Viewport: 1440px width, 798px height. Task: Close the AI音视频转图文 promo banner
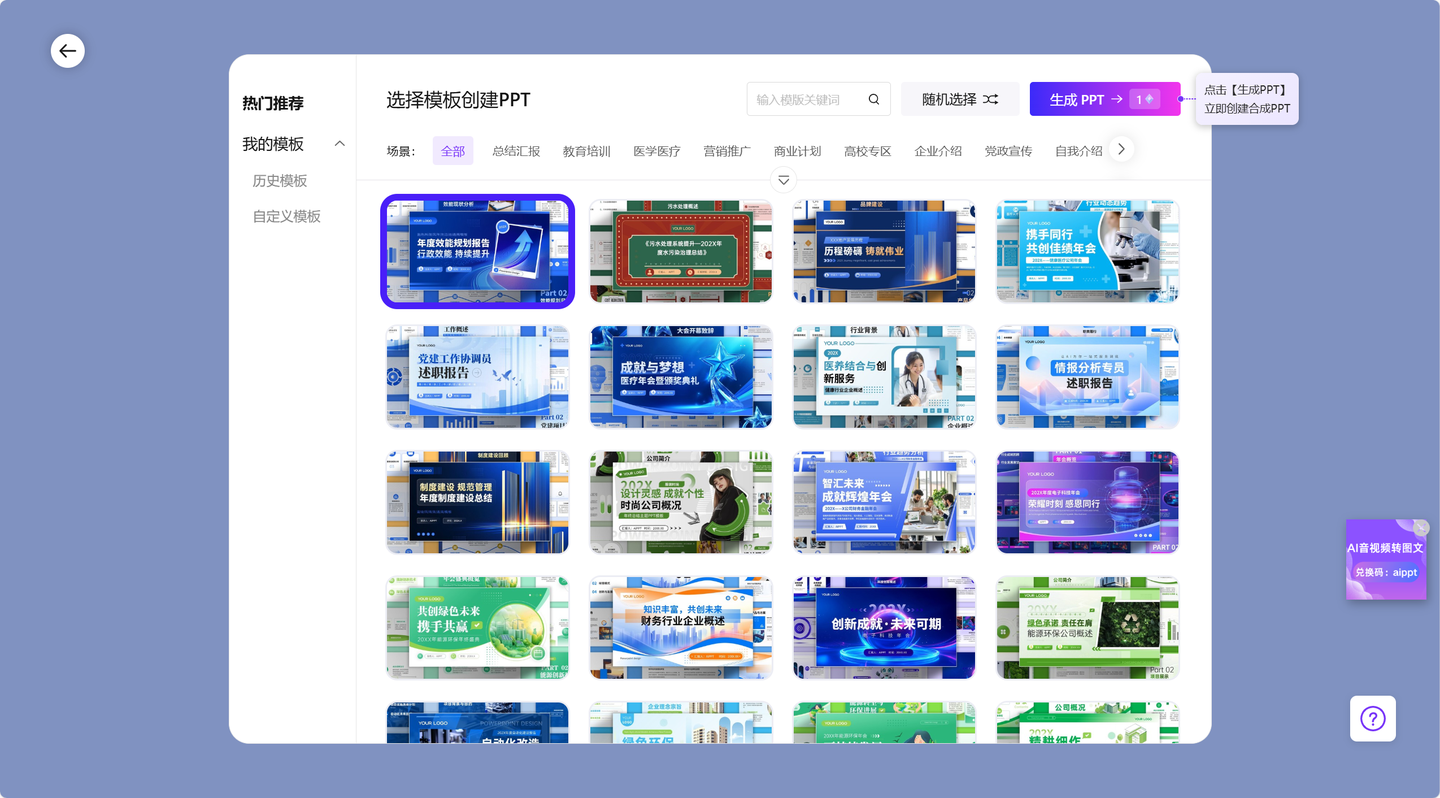[1421, 527]
